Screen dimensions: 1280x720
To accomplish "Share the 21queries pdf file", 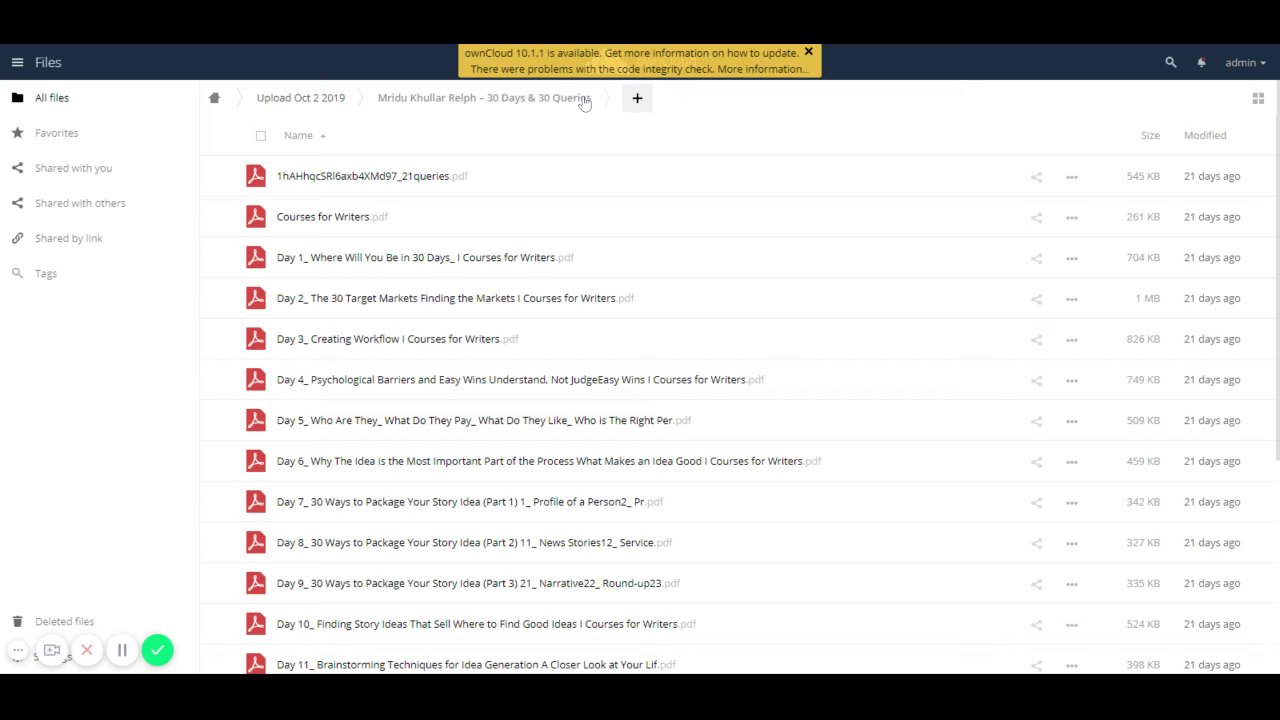I will click(1036, 177).
